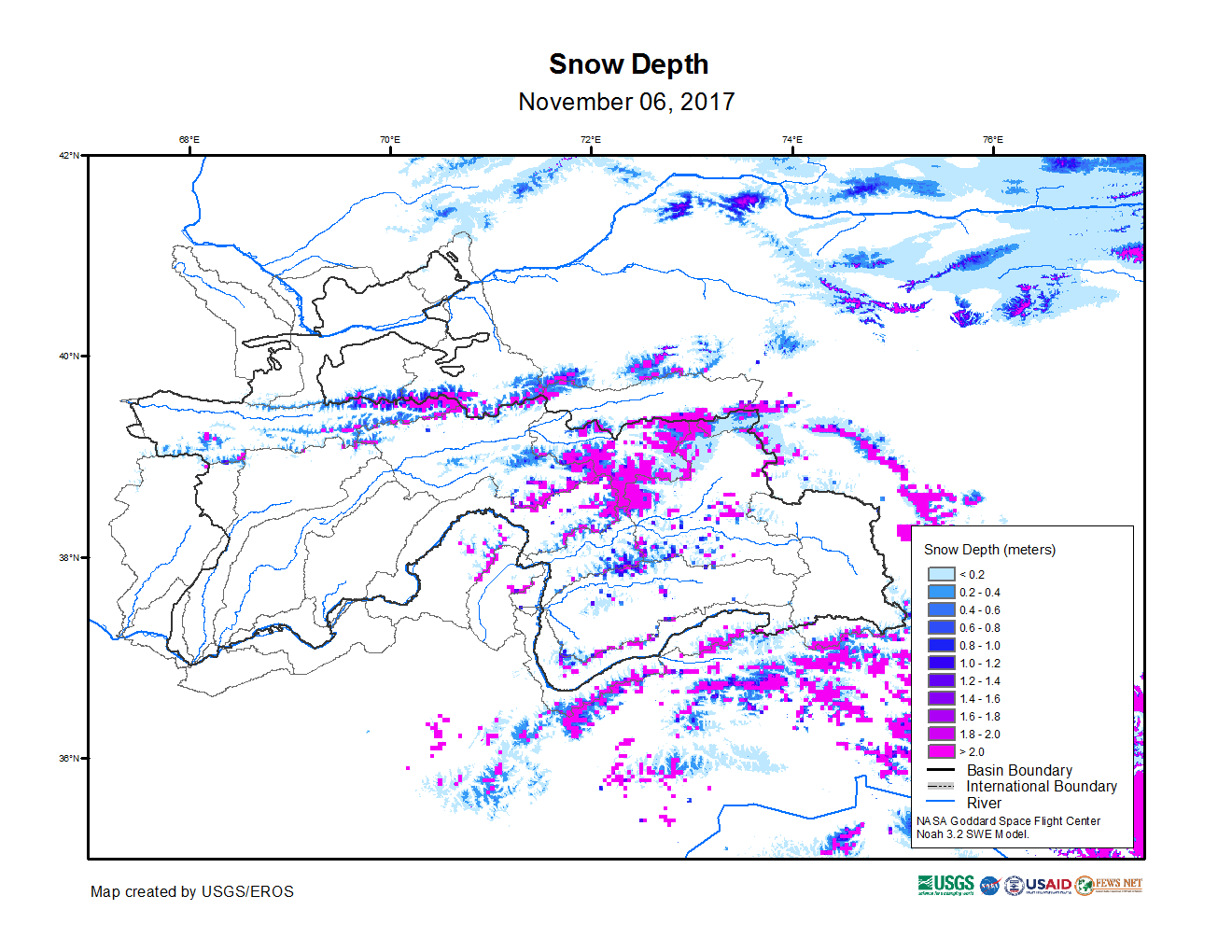Select the '< 0.2' snow depth swatch
Image resolution: width=1232 pixels, height=952 pixels.
click(941, 574)
